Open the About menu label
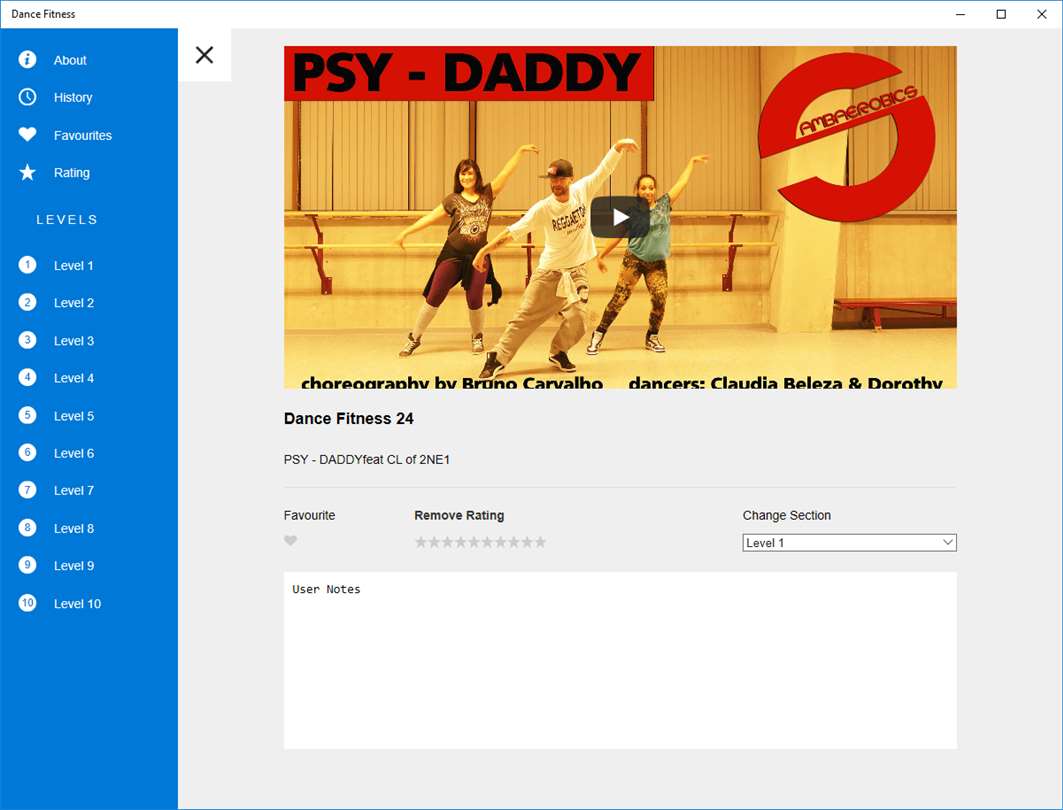 click(70, 60)
